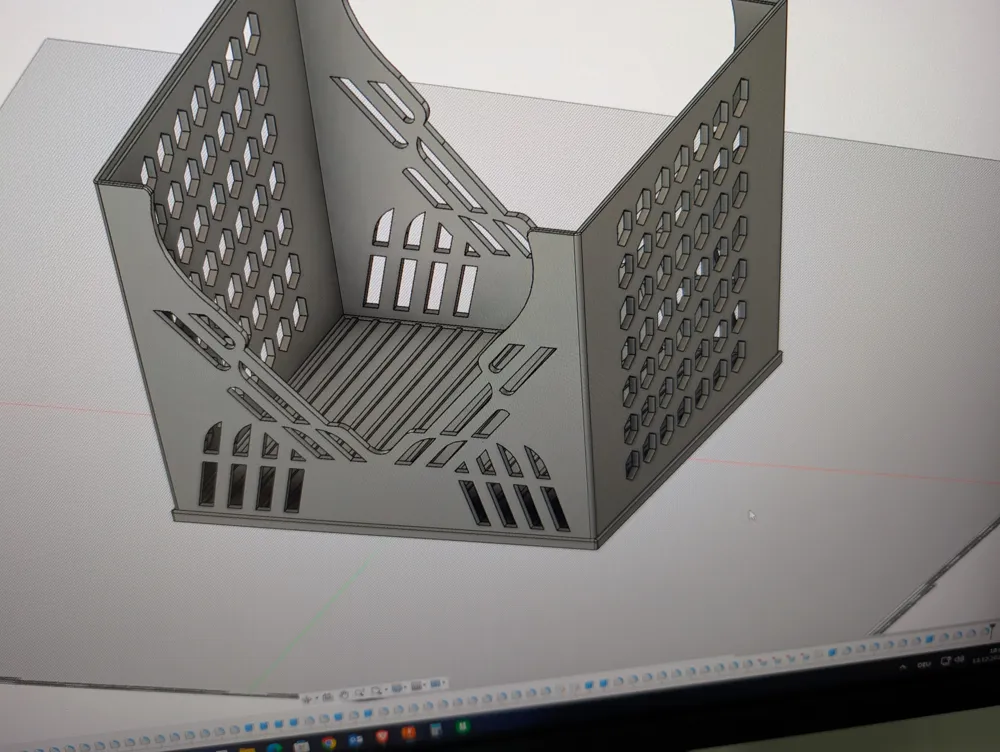Choose the Zoom Window magnifier tool
The image size is (1000, 752).
point(376,689)
